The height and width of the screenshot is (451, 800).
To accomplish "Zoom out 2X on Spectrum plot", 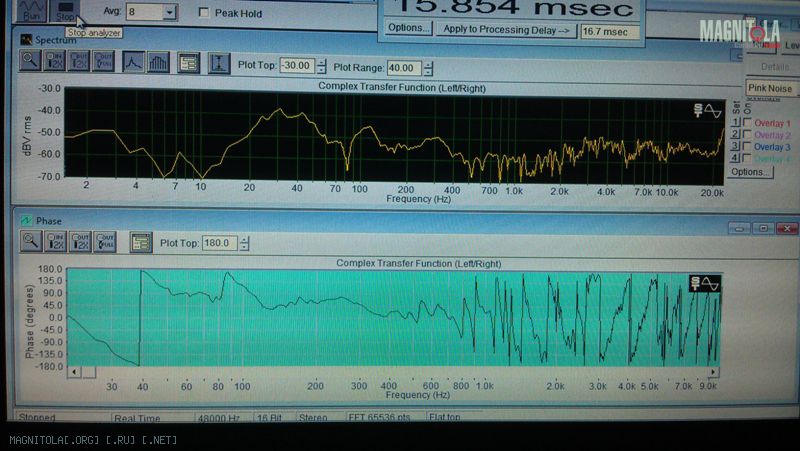I will coord(79,61).
